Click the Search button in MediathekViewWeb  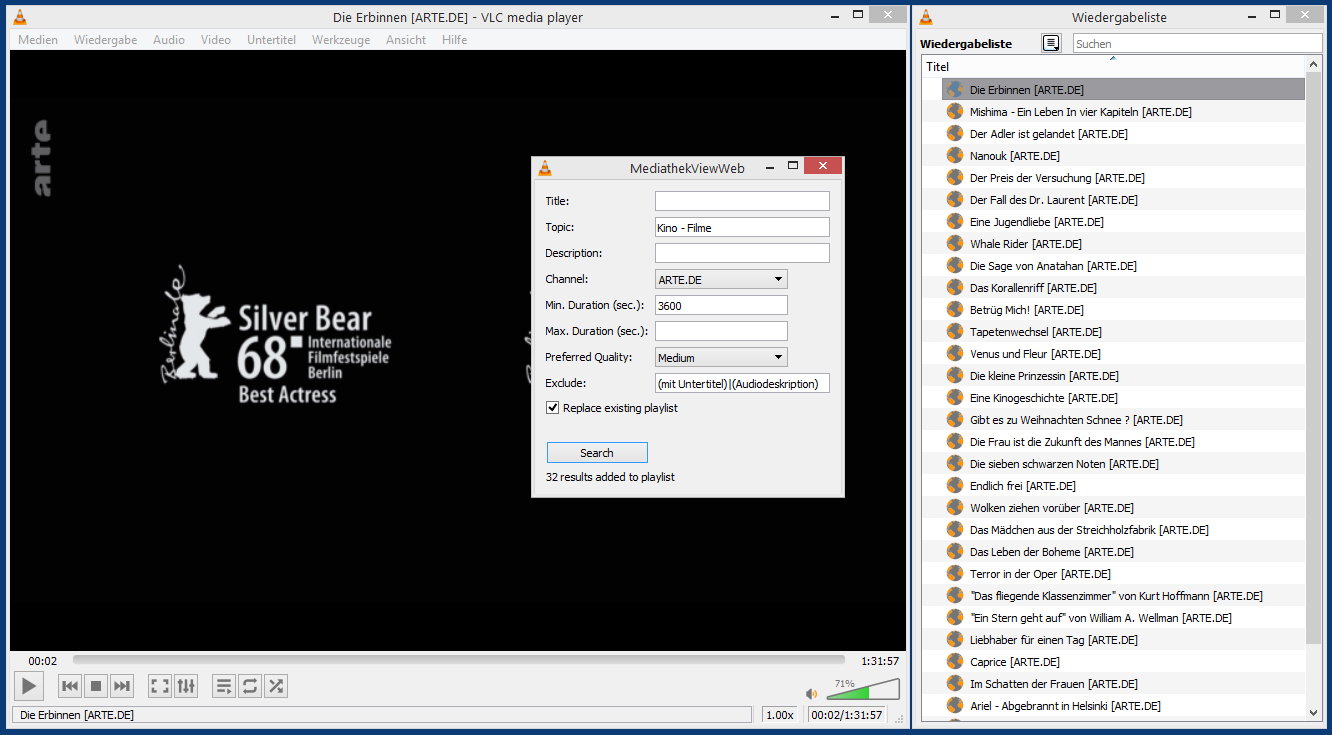tap(597, 453)
